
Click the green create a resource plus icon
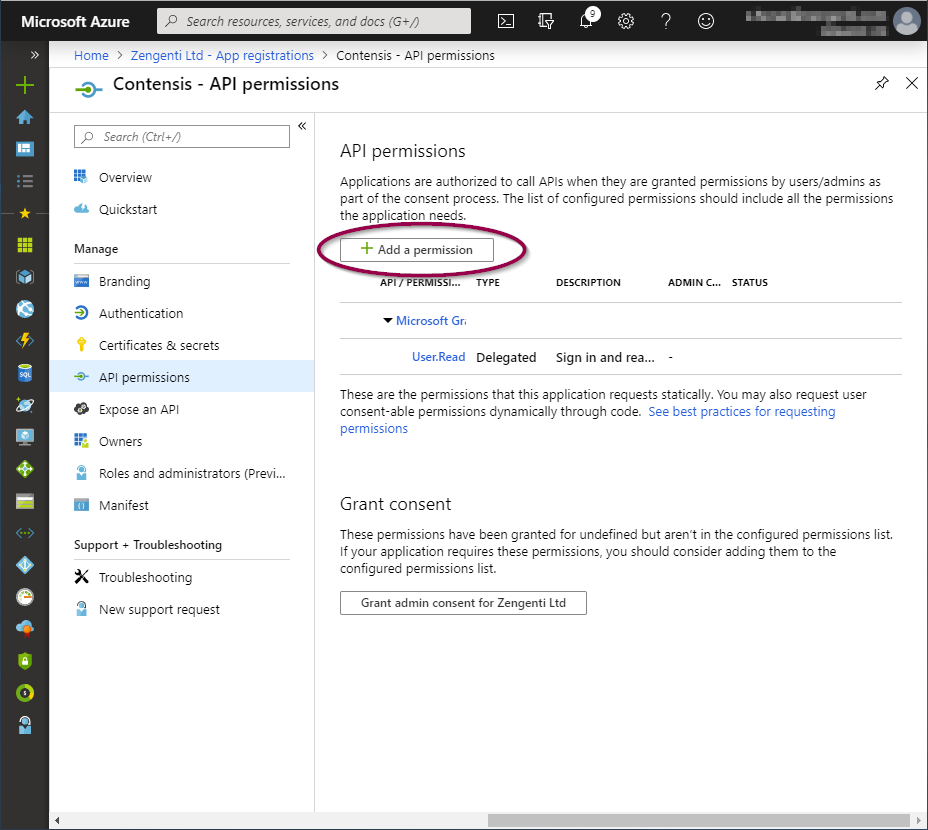[x=25, y=85]
